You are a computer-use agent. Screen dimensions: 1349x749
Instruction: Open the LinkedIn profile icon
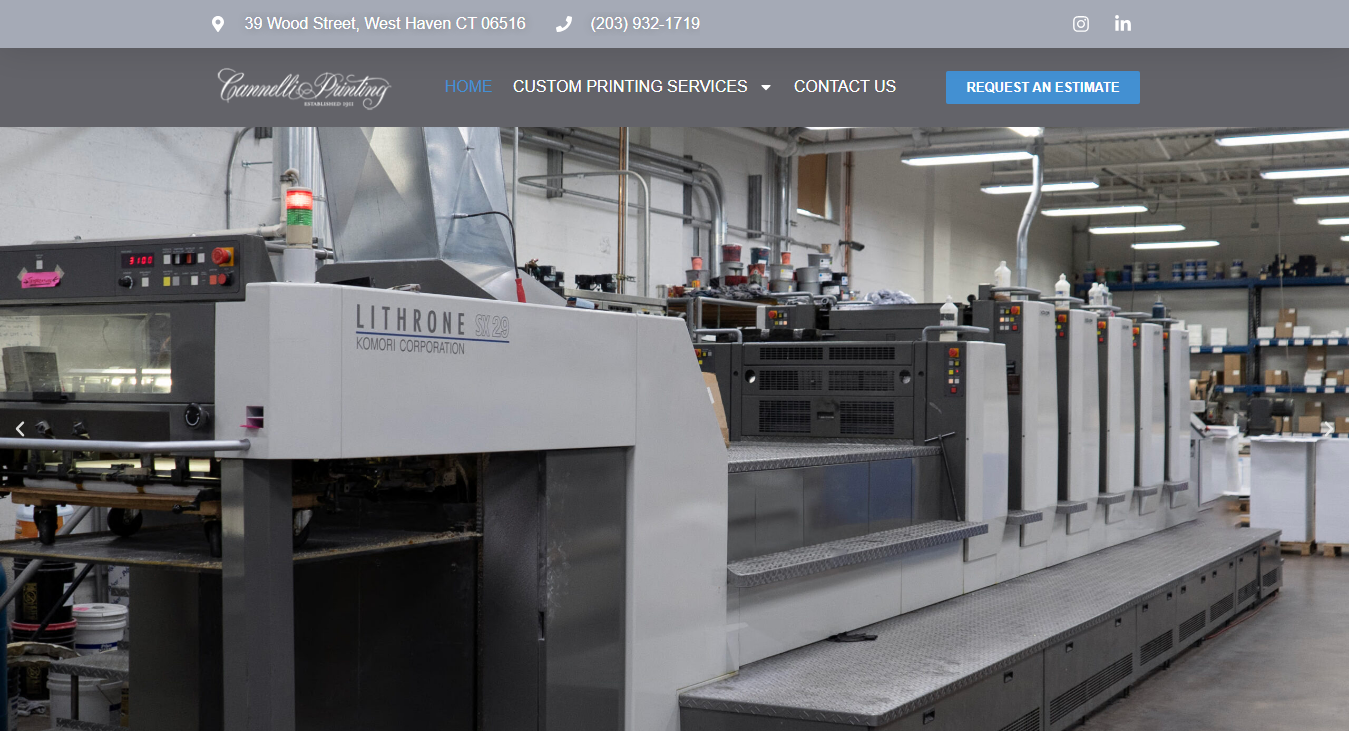(1123, 24)
